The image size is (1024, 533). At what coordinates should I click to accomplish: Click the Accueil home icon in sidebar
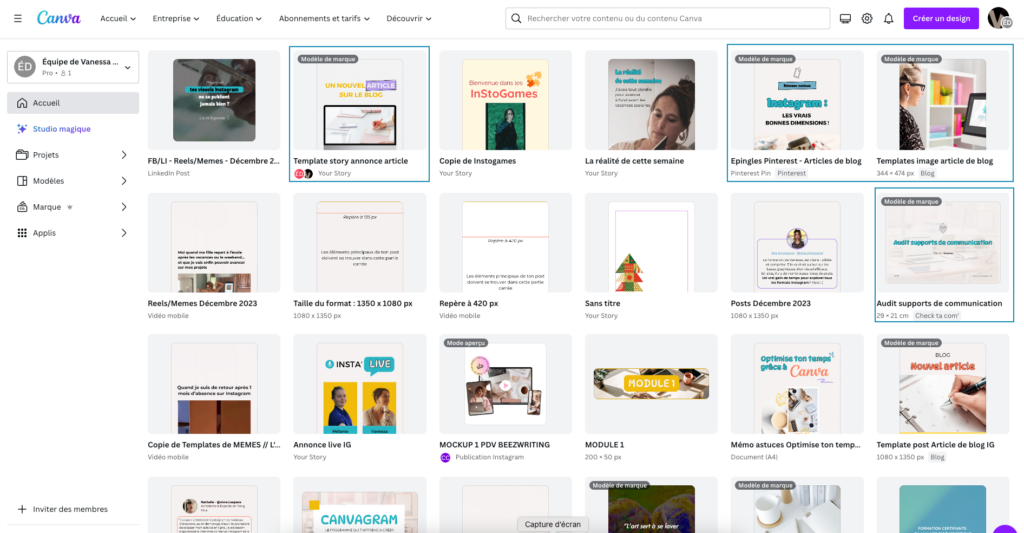(x=22, y=103)
